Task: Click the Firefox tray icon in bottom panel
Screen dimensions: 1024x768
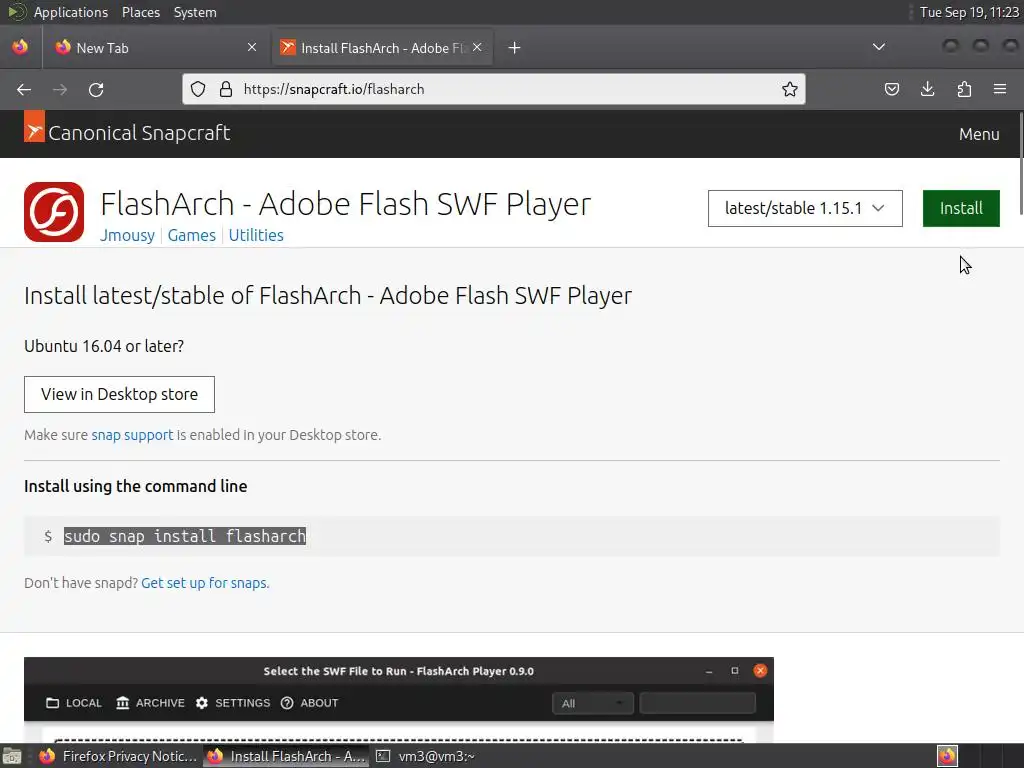Action: coord(948,756)
